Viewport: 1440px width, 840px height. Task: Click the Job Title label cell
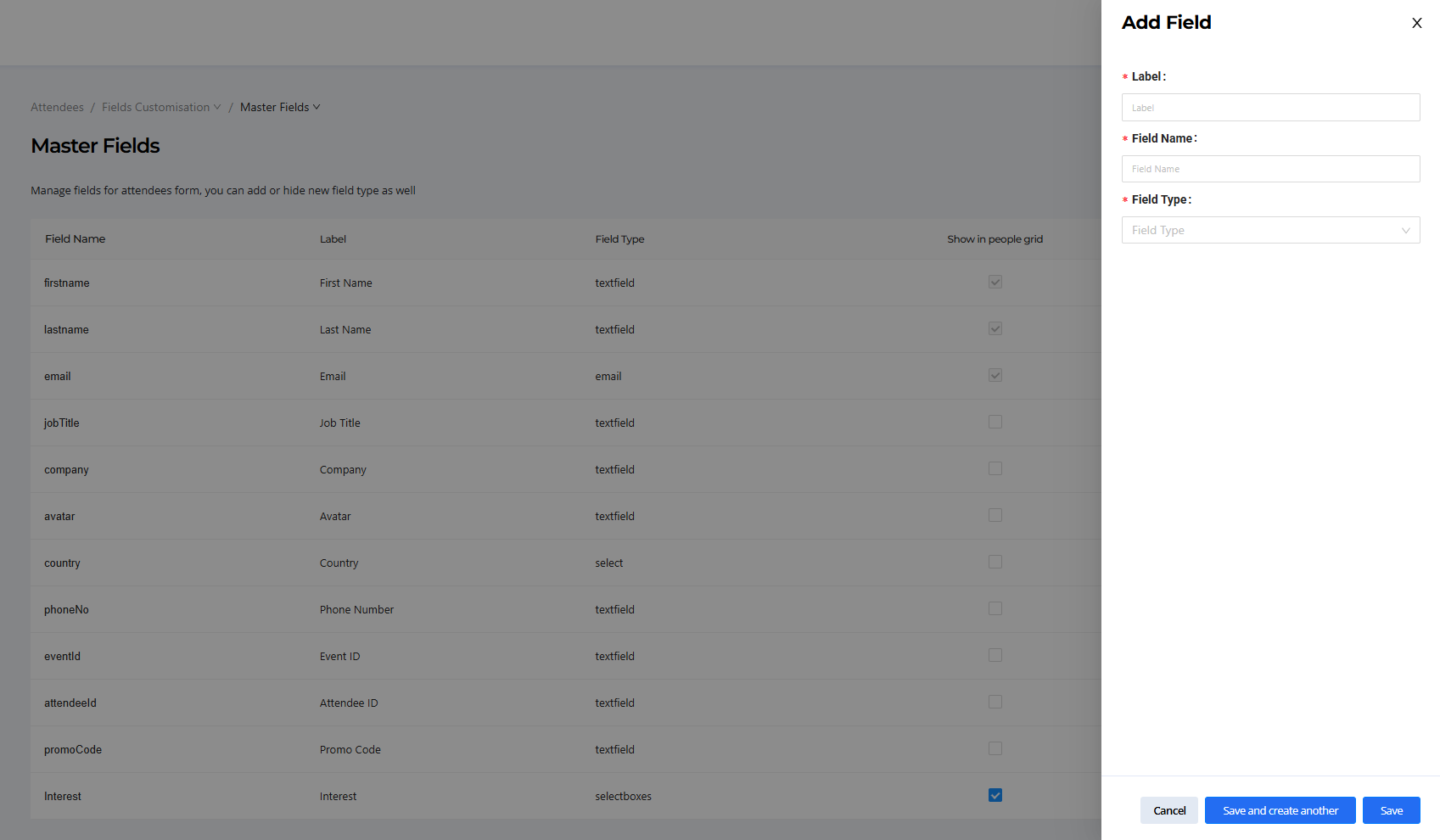tap(339, 423)
